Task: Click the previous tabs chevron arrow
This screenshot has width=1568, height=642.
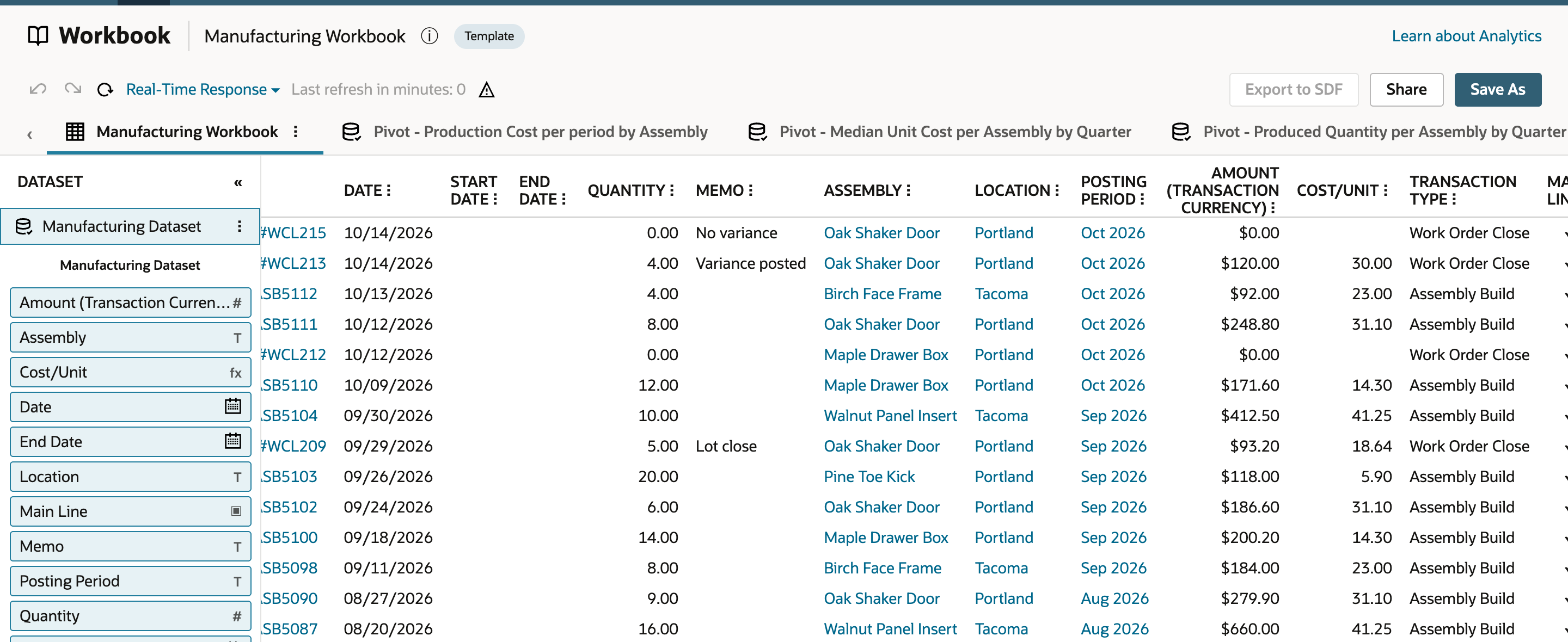Action: (29, 134)
